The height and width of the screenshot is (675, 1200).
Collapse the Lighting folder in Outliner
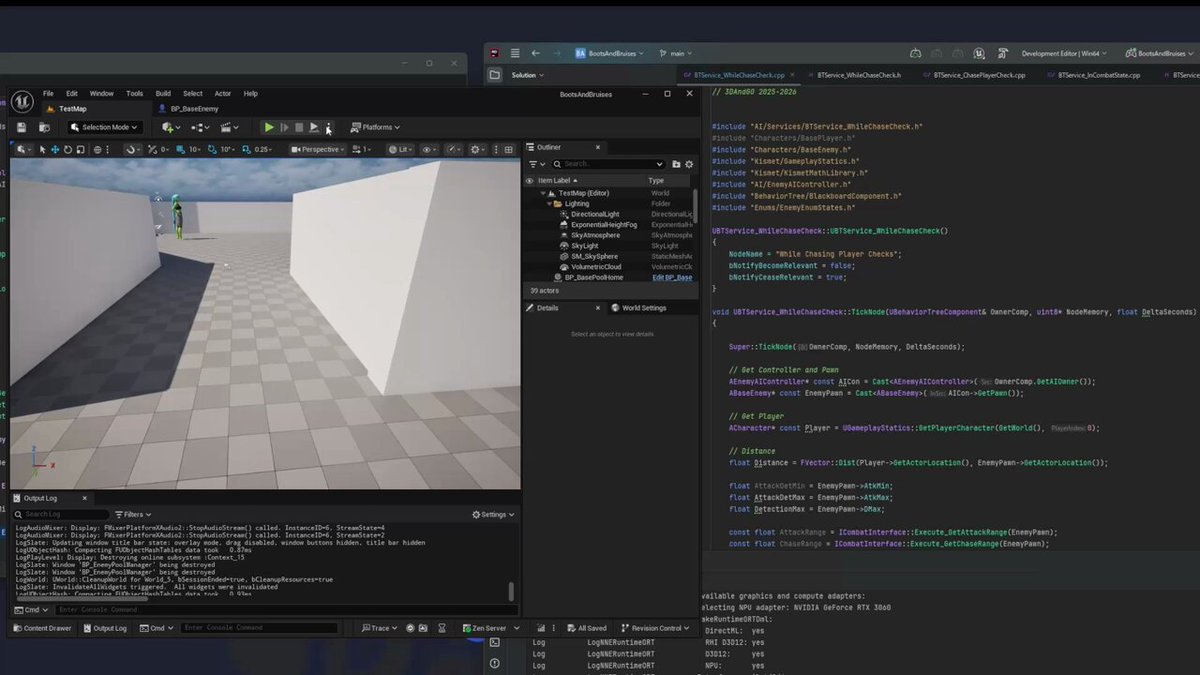pyautogui.click(x=549, y=203)
